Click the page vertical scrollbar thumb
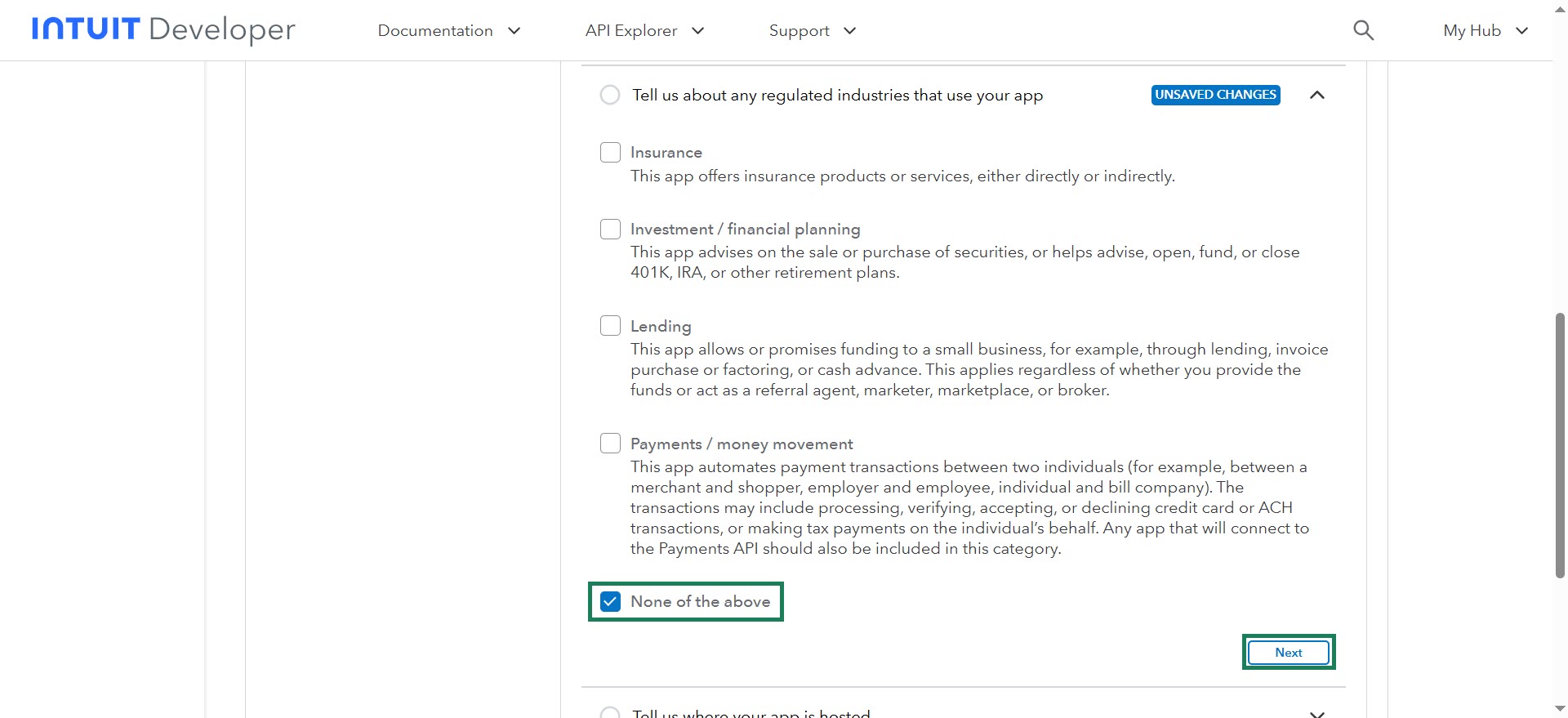Viewport: 1568px width, 718px height. (x=1560, y=445)
